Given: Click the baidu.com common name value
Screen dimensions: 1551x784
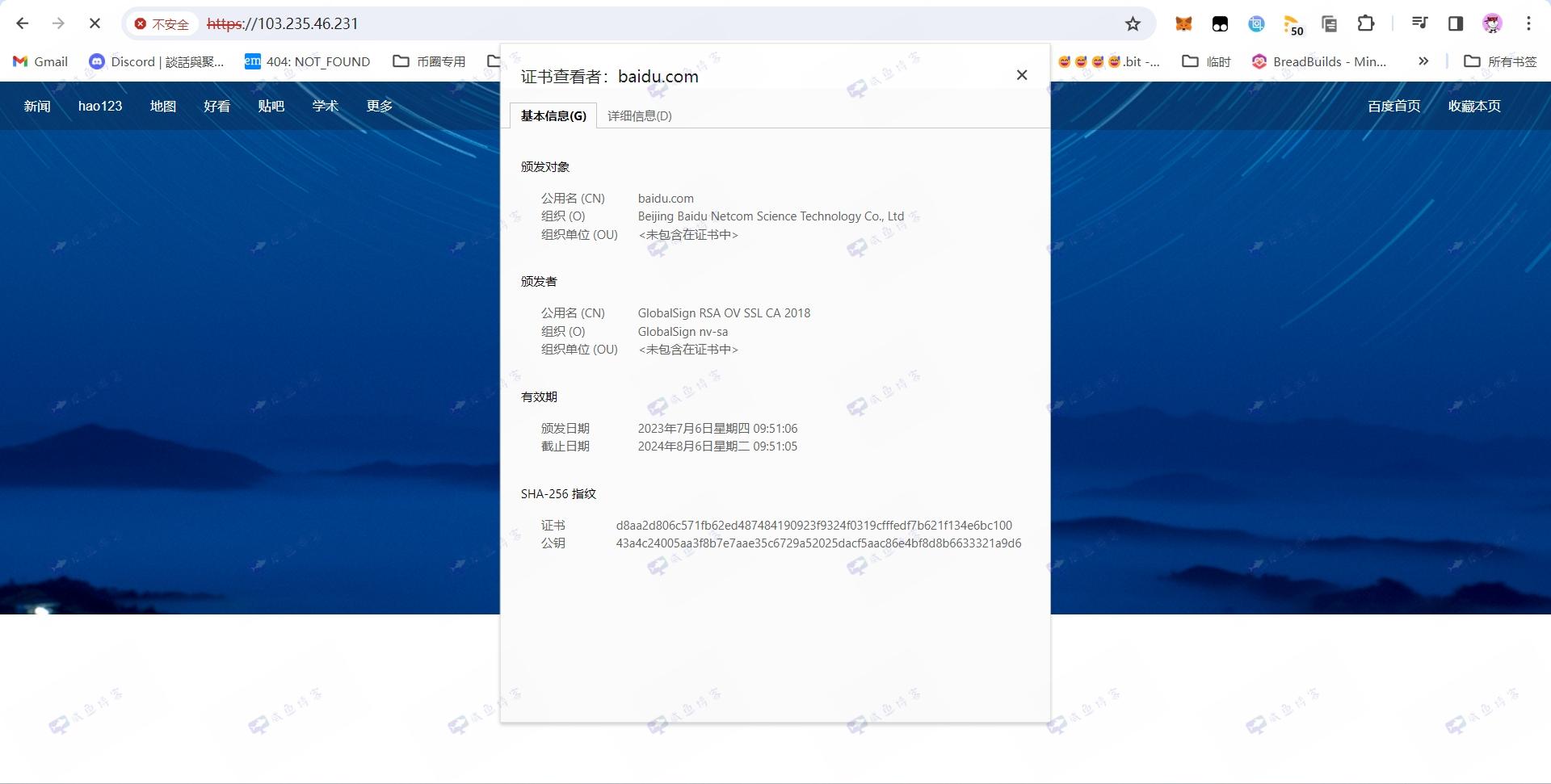Looking at the screenshot, I should click(666, 199).
